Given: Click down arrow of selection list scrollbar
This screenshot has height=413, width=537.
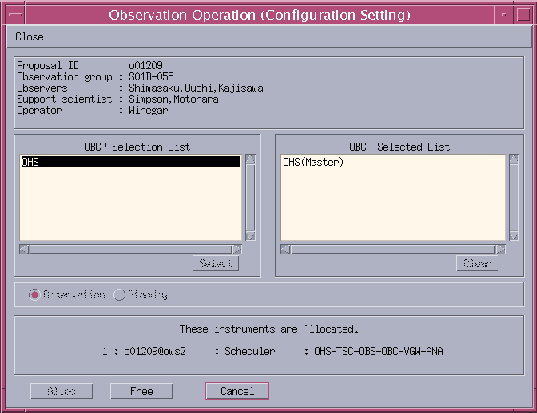Looking at the screenshot, I should [x=250, y=236].
